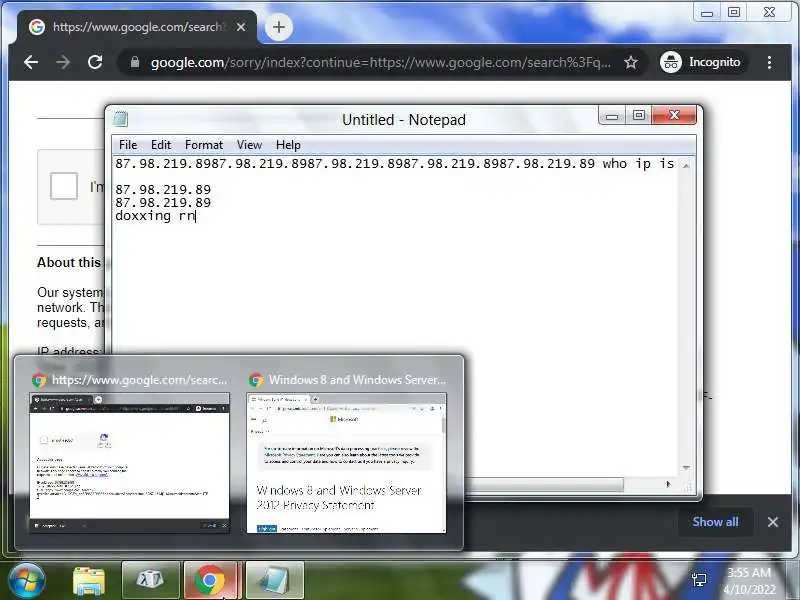Close the Notepad window
Image resolution: width=800 pixels, height=600 pixels.
pos(674,115)
